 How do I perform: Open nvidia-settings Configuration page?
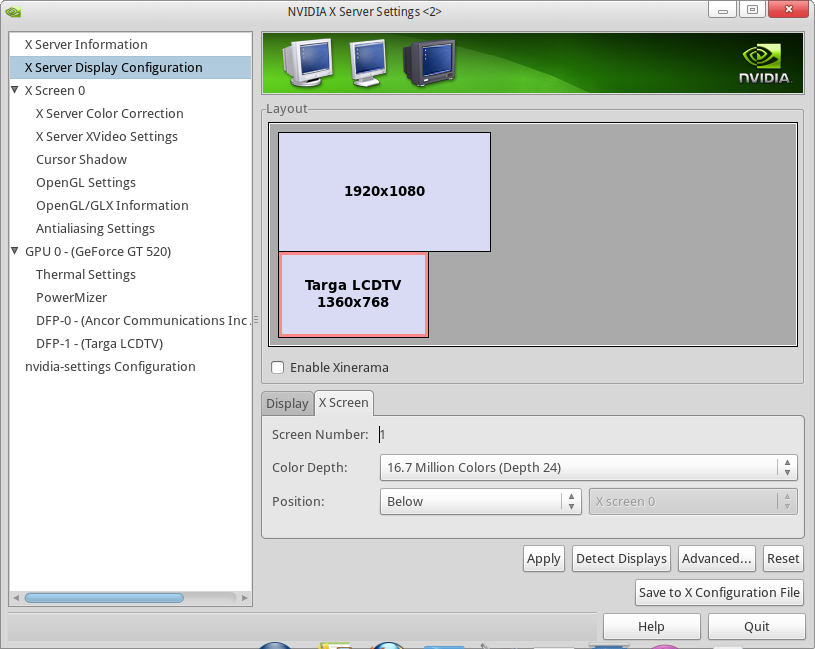pos(110,366)
